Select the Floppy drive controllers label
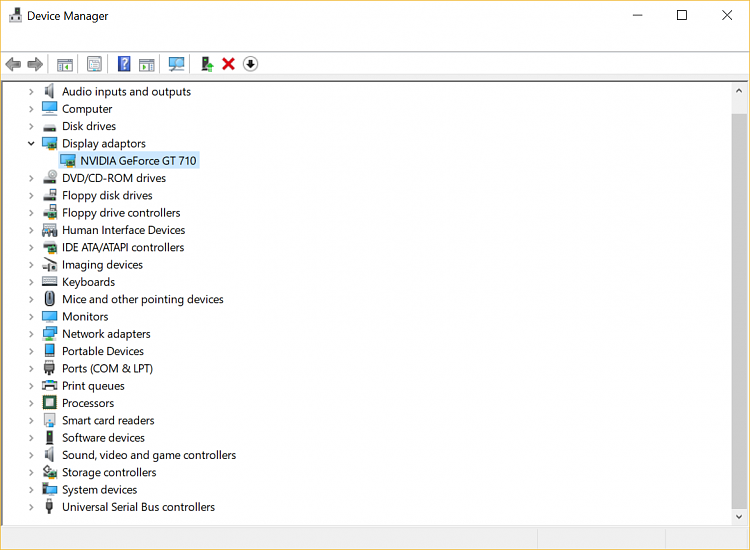750x550 pixels. (x=121, y=213)
